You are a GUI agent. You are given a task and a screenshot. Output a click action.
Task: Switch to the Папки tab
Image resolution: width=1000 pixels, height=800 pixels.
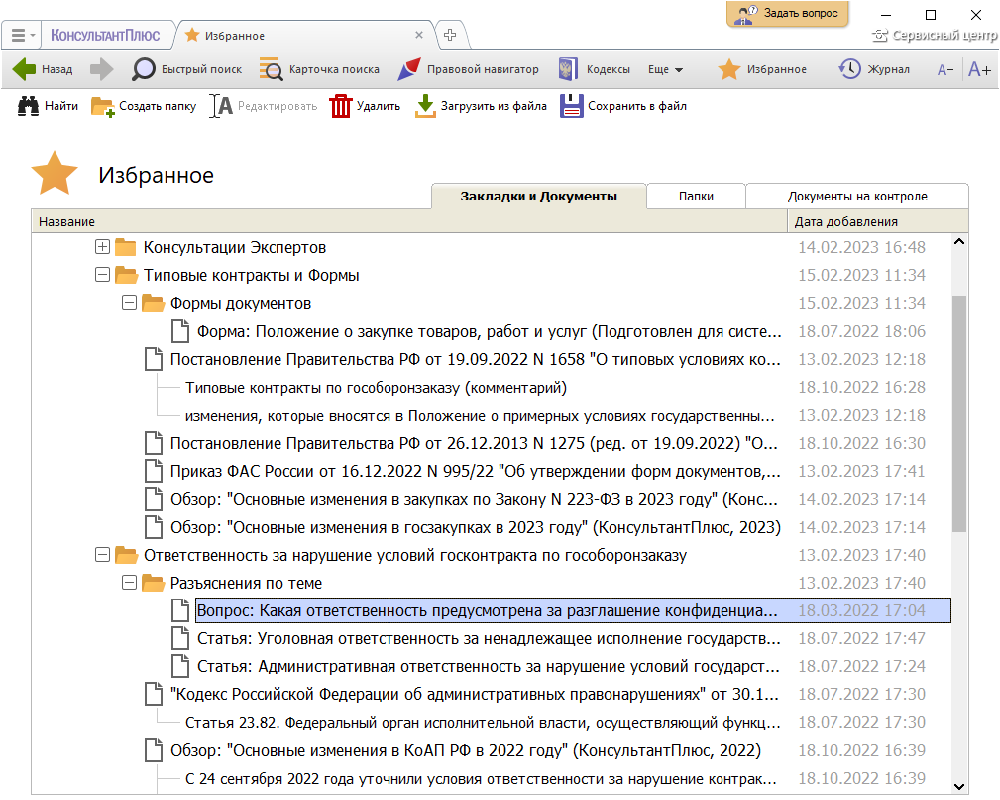[696, 196]
